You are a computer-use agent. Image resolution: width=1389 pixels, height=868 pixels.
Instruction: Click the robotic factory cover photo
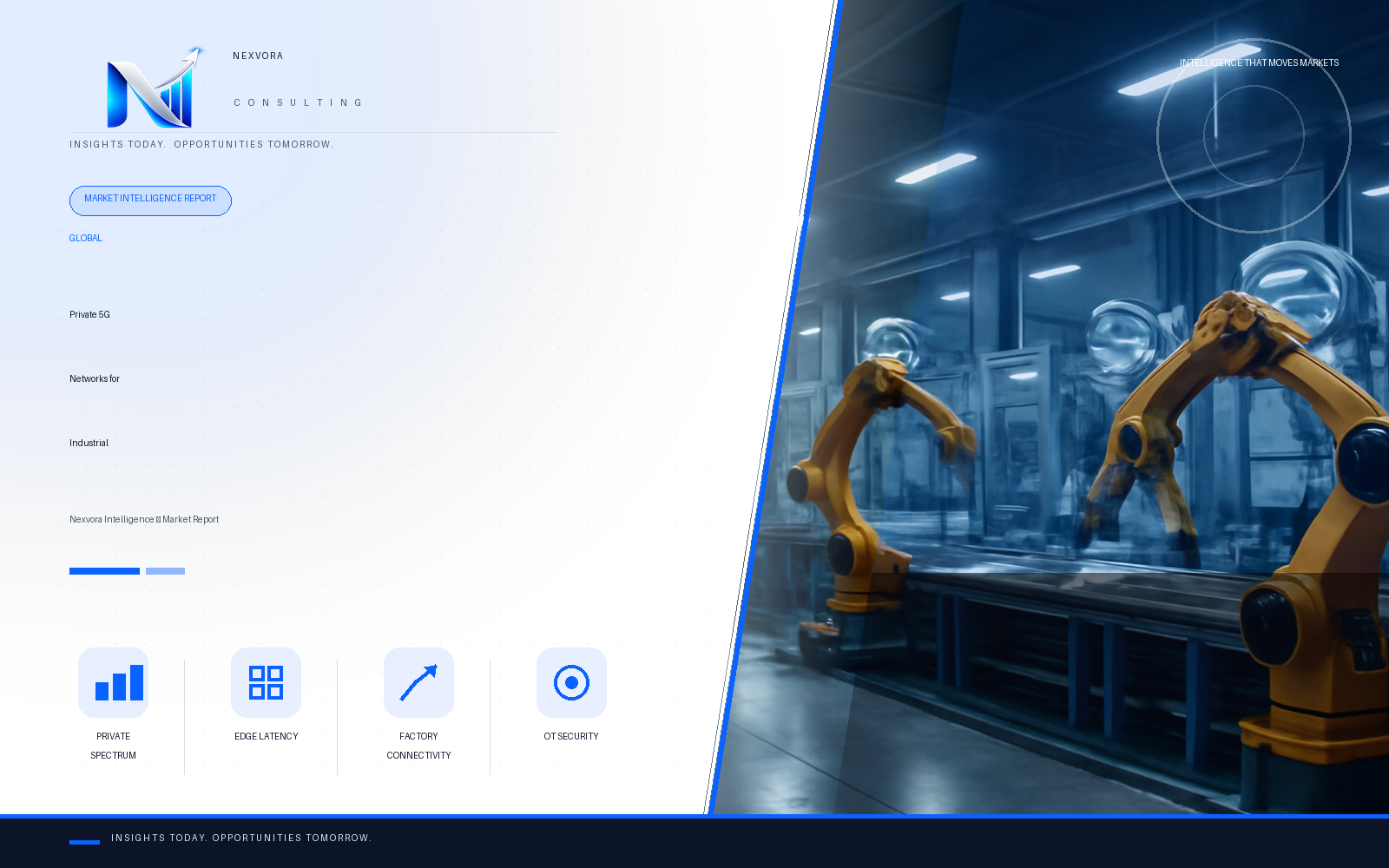click(x=1050, y=407)
